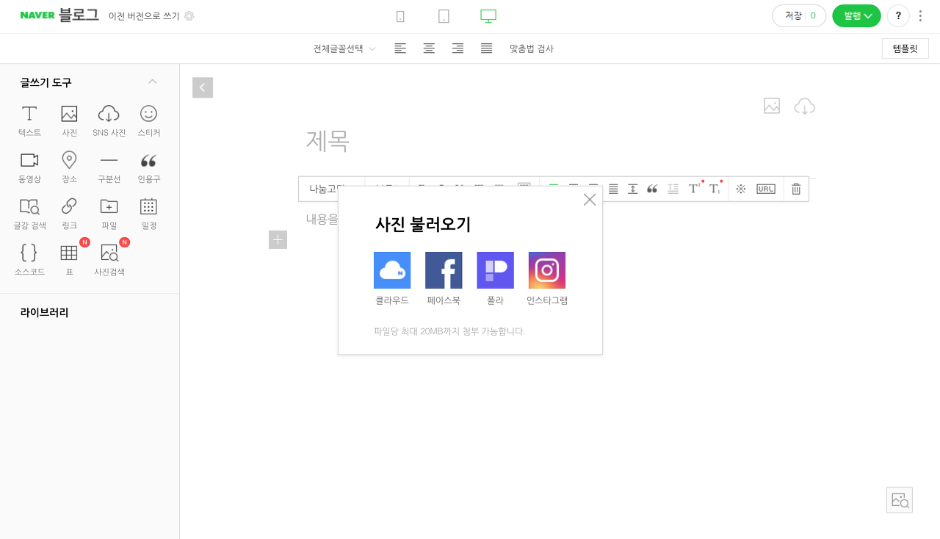Open the 발행 (publish) dropdown
The width and height of the screenshot is (940, 539).
[x=856, y=16]
